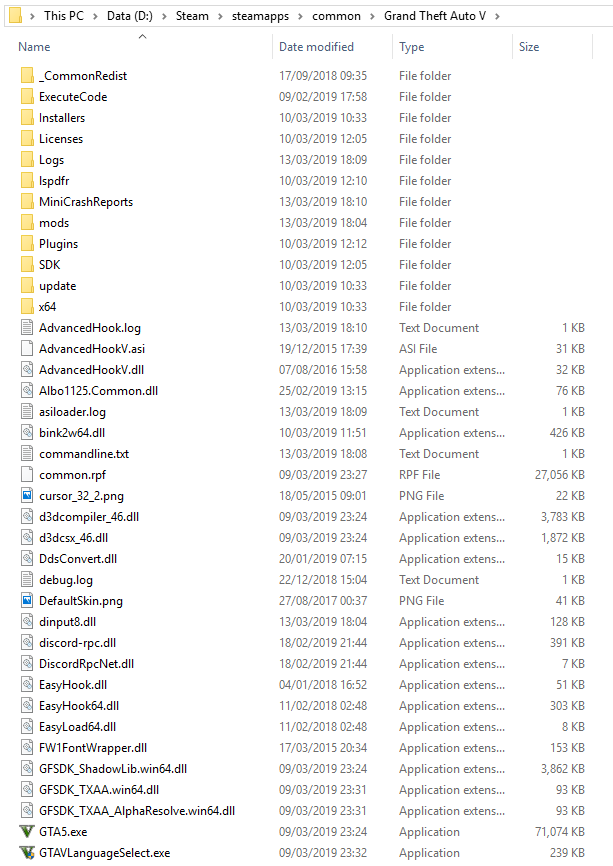Select GFSDK_TXAA_AlphaResolve.win64.dll file name
The height and width of the screenshot is (866, 613).
point(137,810)
